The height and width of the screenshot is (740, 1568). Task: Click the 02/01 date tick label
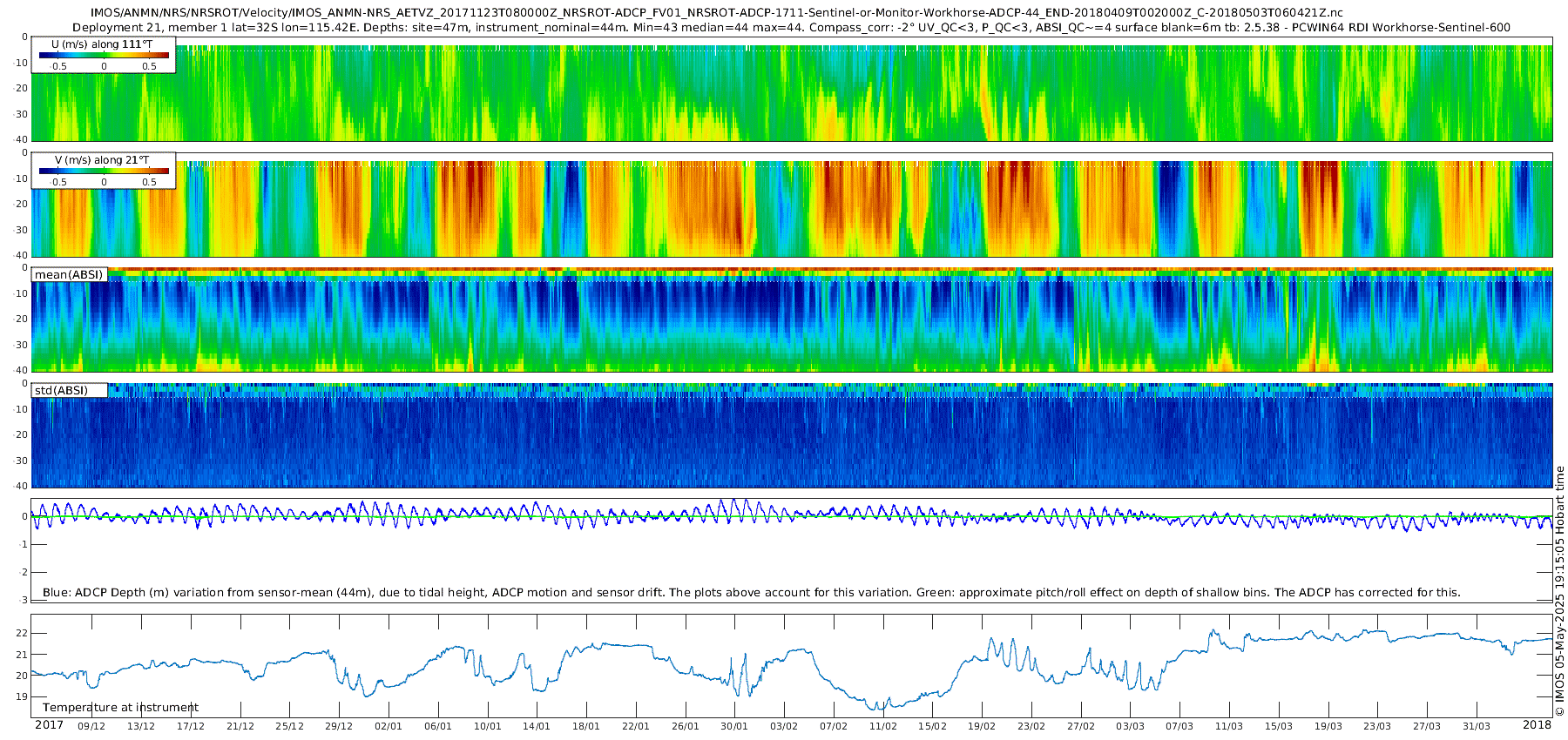tap(389, 726)
